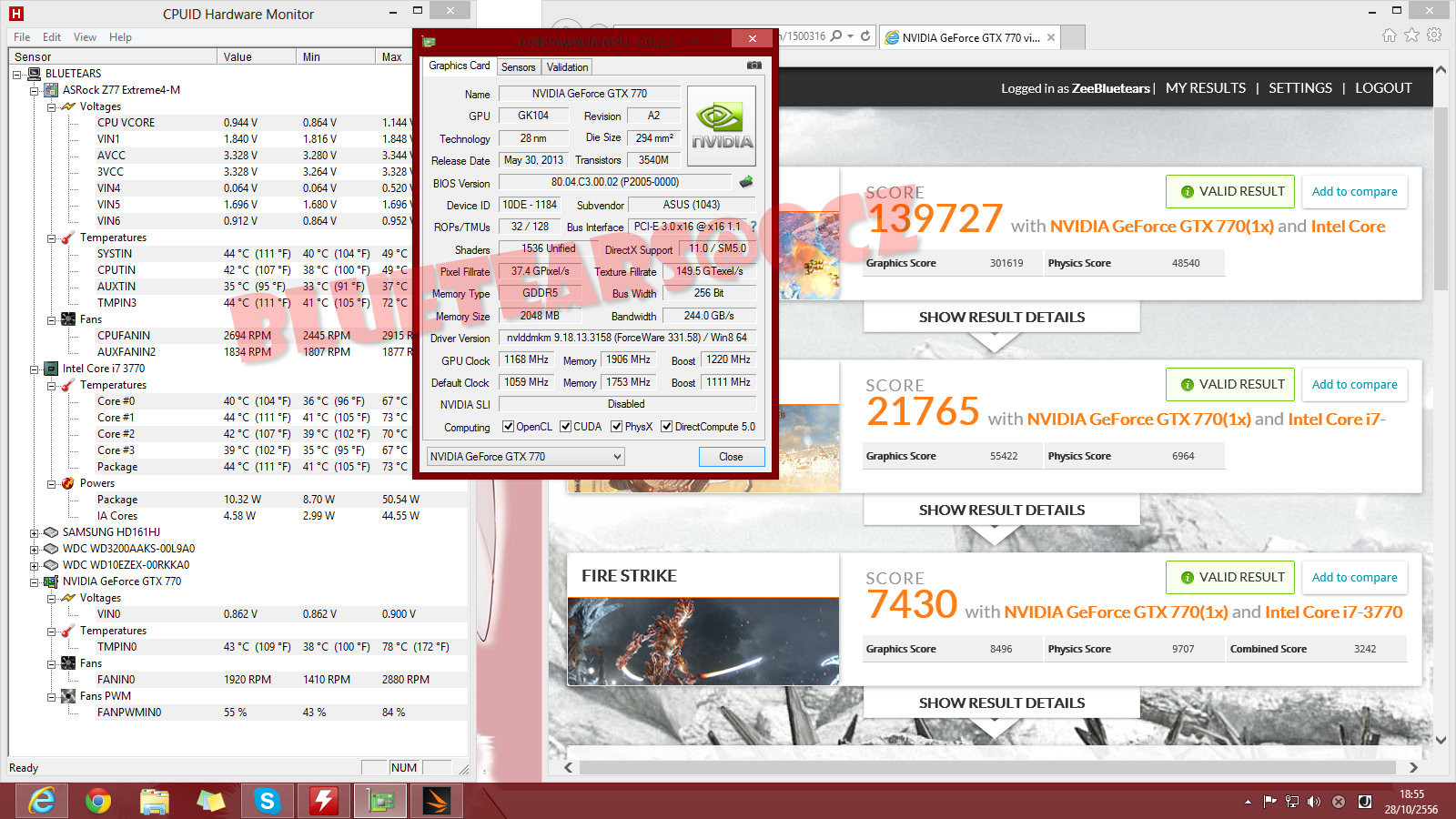Toggle the CUDA checkbox in GPU-Z
The image size is (1456, 819).
pos(565,427)
